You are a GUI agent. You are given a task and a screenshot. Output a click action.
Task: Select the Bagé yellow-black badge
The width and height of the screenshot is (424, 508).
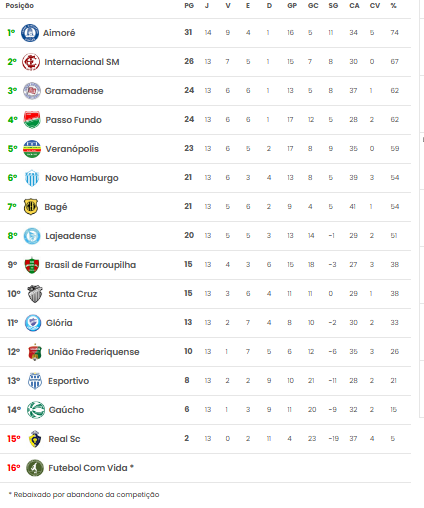(31, 207)
